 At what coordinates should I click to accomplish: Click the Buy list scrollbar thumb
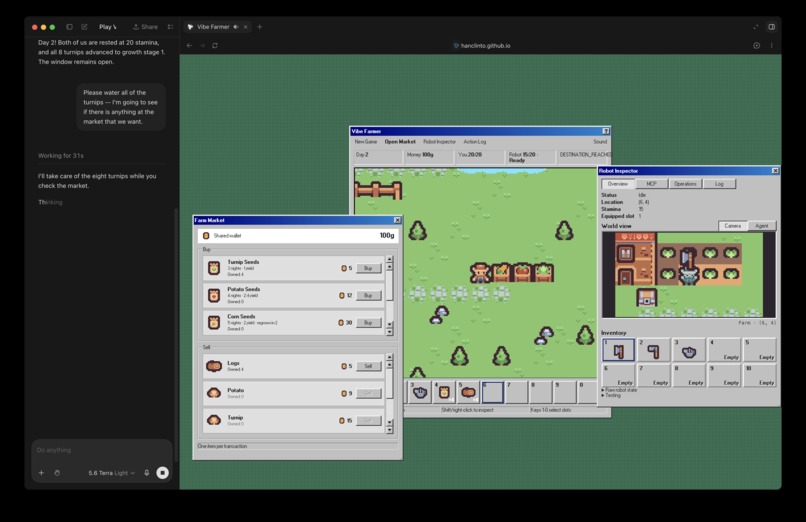389,286
